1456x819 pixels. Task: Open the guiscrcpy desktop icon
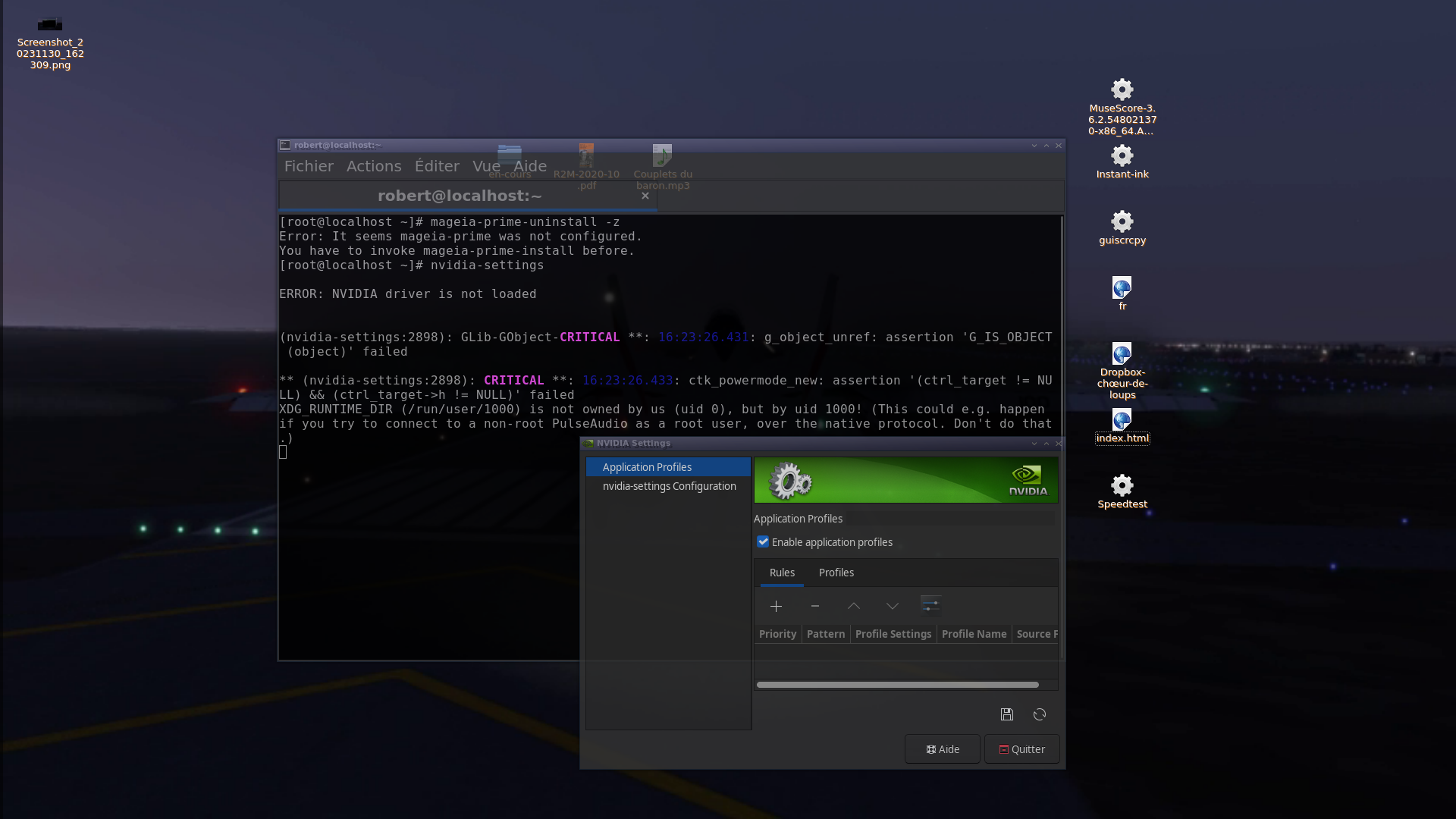[x=1122, y=227]
